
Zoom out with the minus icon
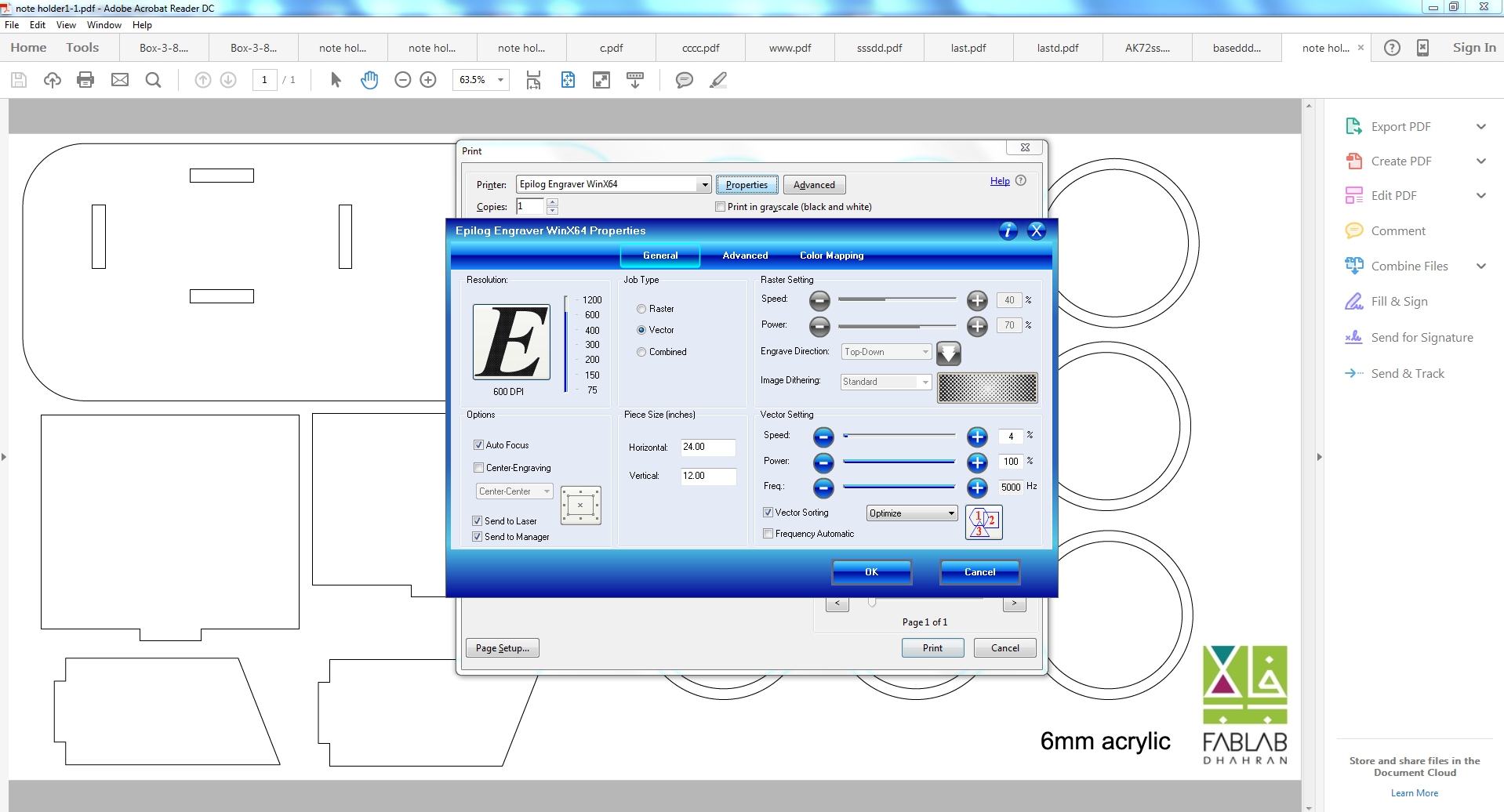tap(403, 80)
